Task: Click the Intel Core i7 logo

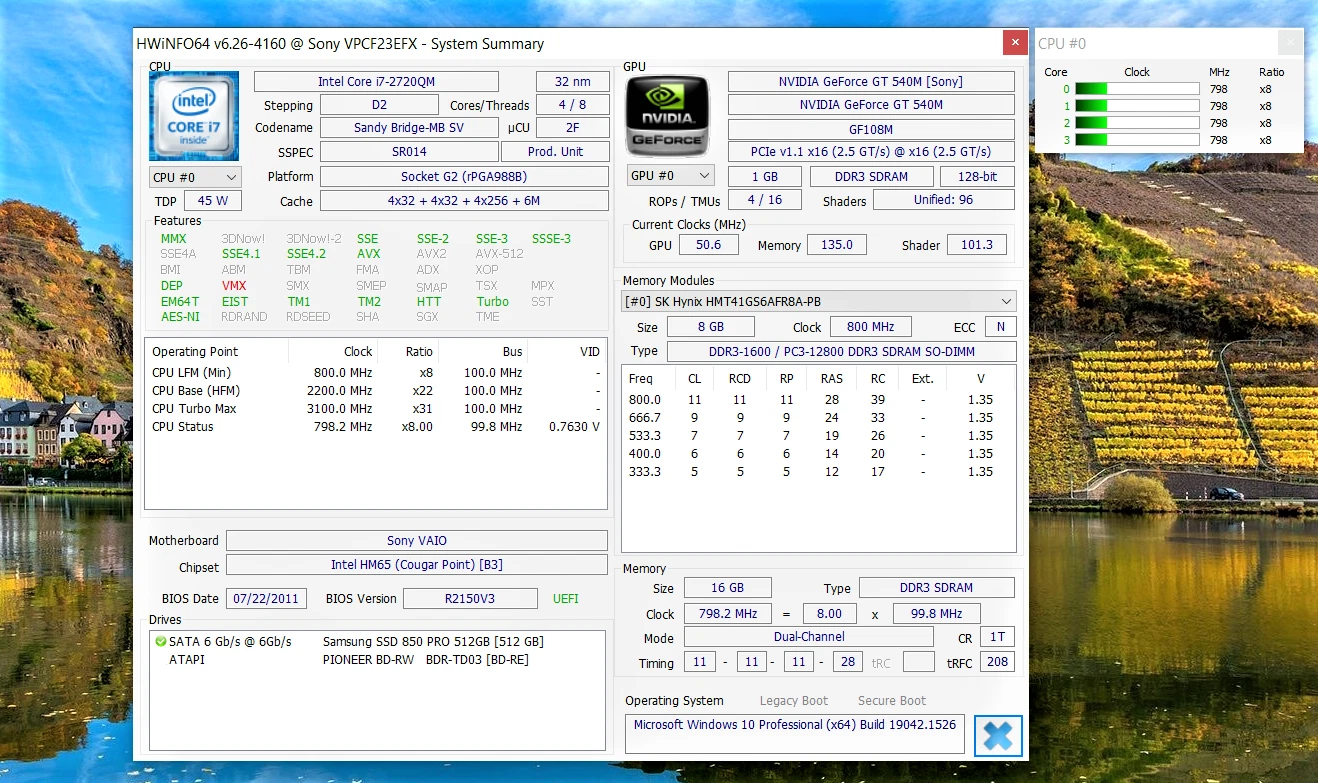Action: (194, 116)
